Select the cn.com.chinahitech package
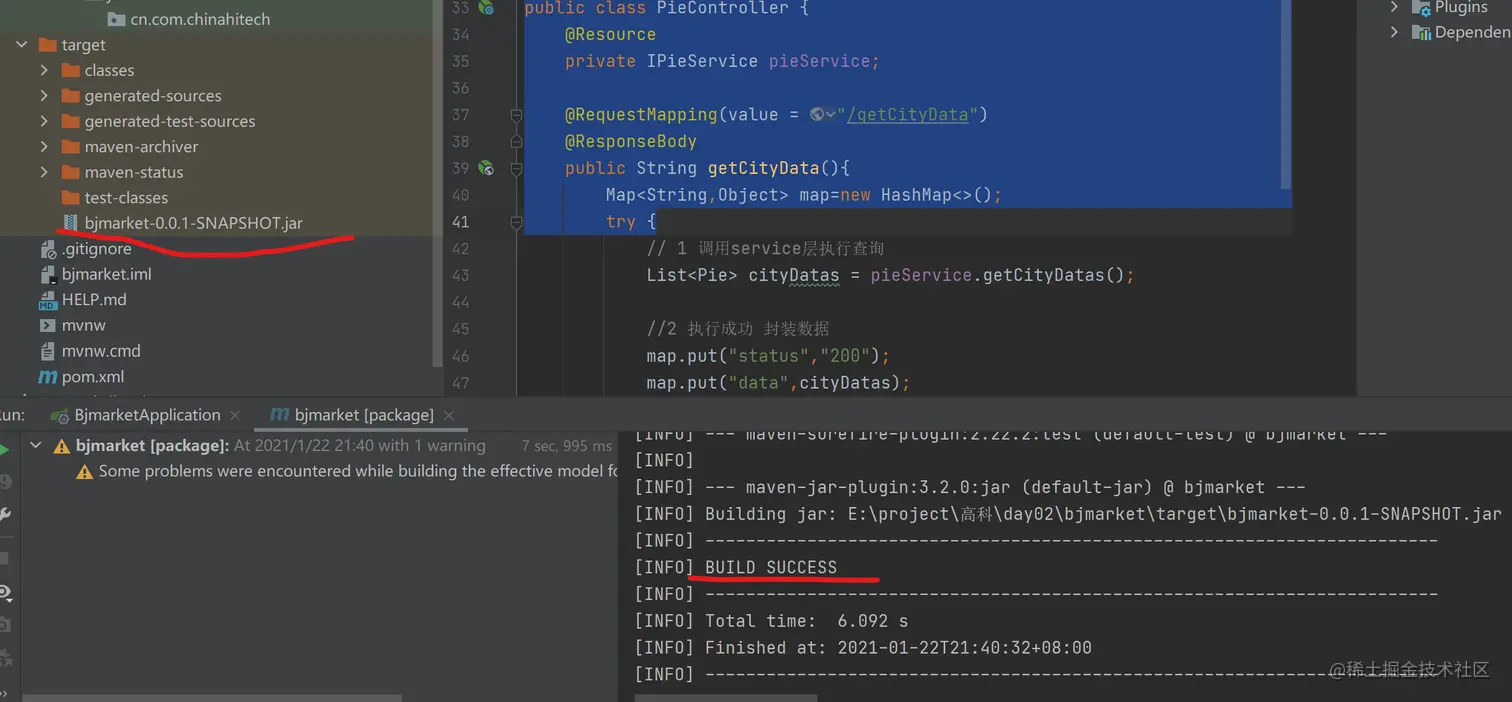The width and height of the screenshot is (1512, 702). [x=200, y=19]
